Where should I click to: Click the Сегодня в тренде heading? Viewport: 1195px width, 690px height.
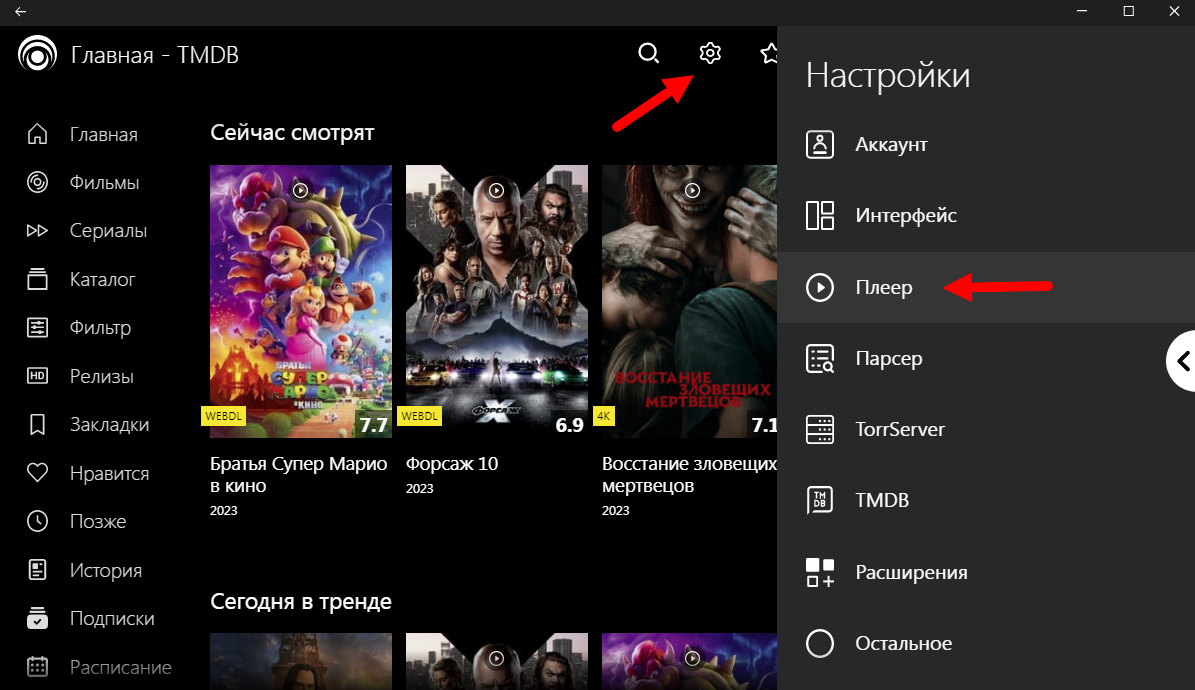(x=301, y=602)
